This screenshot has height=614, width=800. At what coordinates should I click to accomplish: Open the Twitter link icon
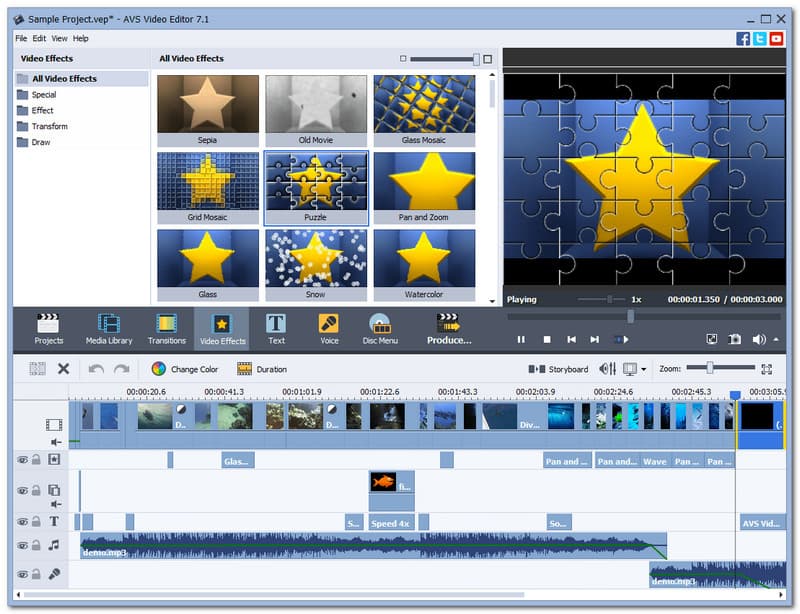pos(760,39)
